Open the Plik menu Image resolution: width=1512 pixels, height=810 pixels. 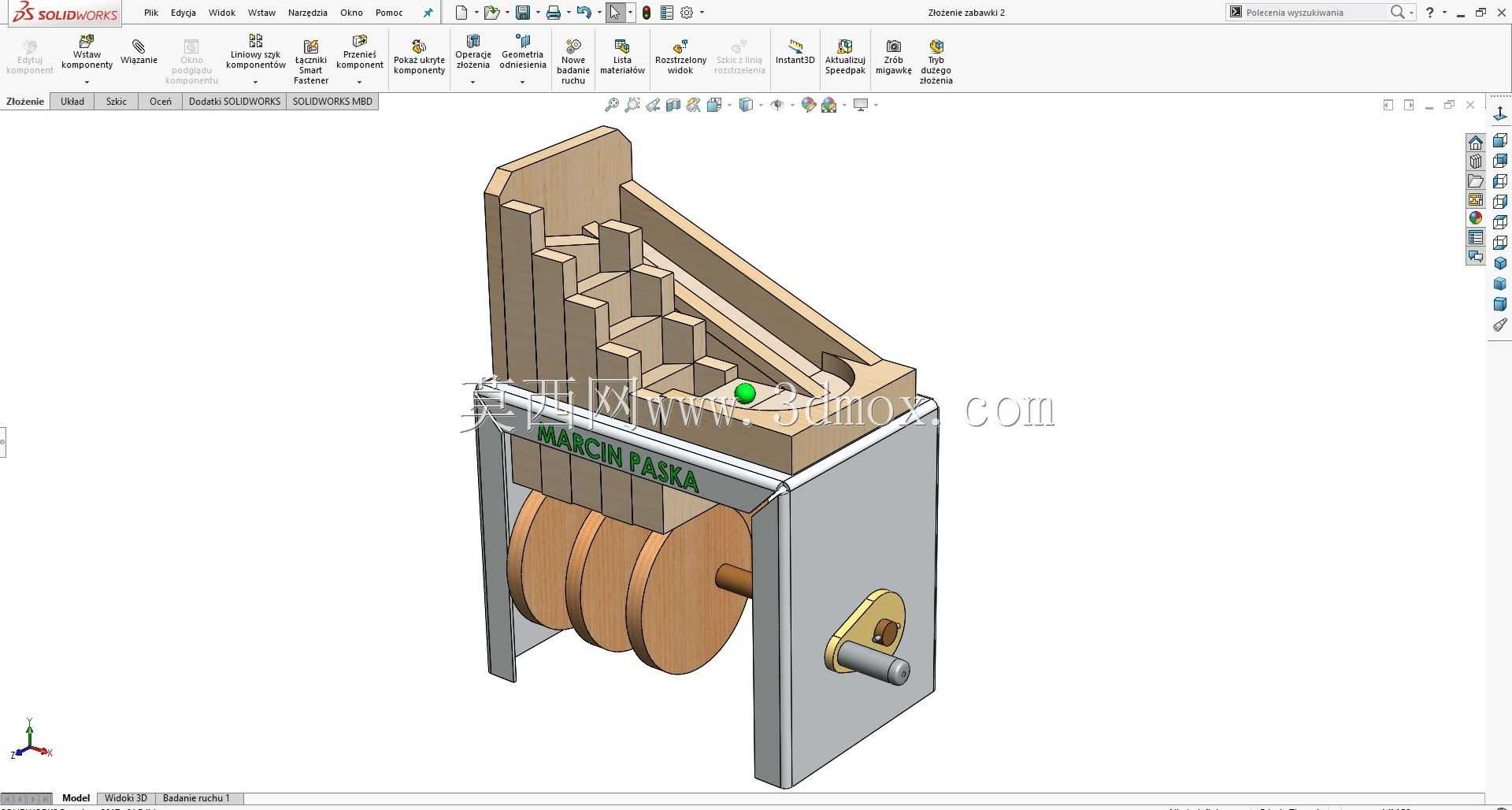point(151,13)
